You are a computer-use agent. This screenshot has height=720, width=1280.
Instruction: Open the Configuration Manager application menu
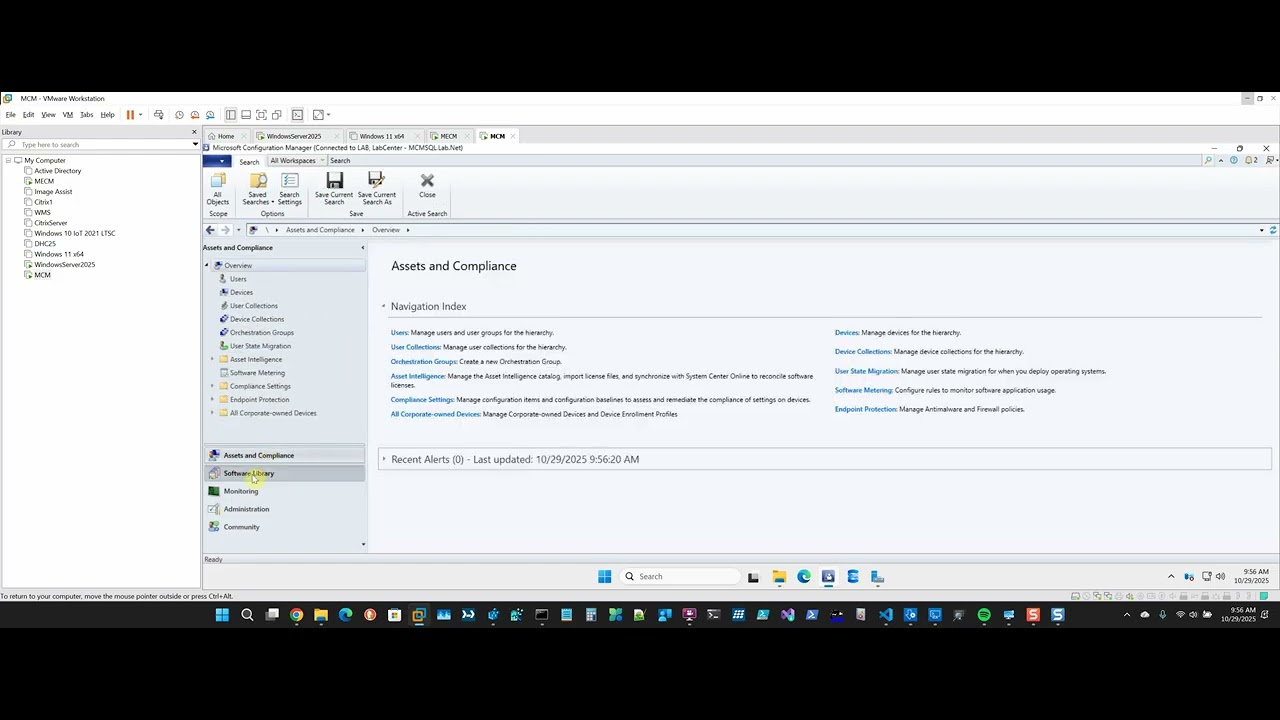pyautogui.click(x=217, y=161)
